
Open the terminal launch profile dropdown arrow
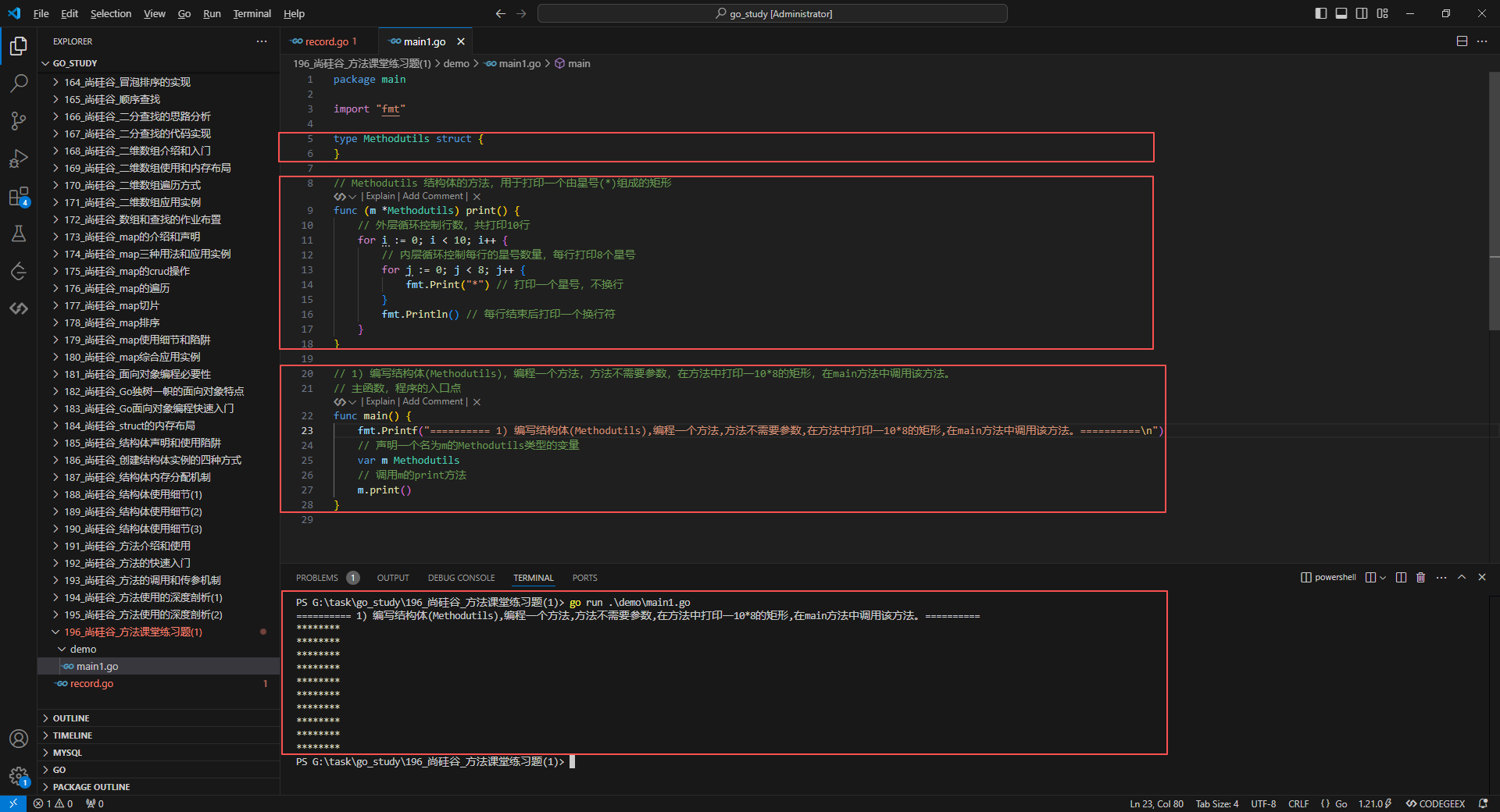(x=1383, y=578)
